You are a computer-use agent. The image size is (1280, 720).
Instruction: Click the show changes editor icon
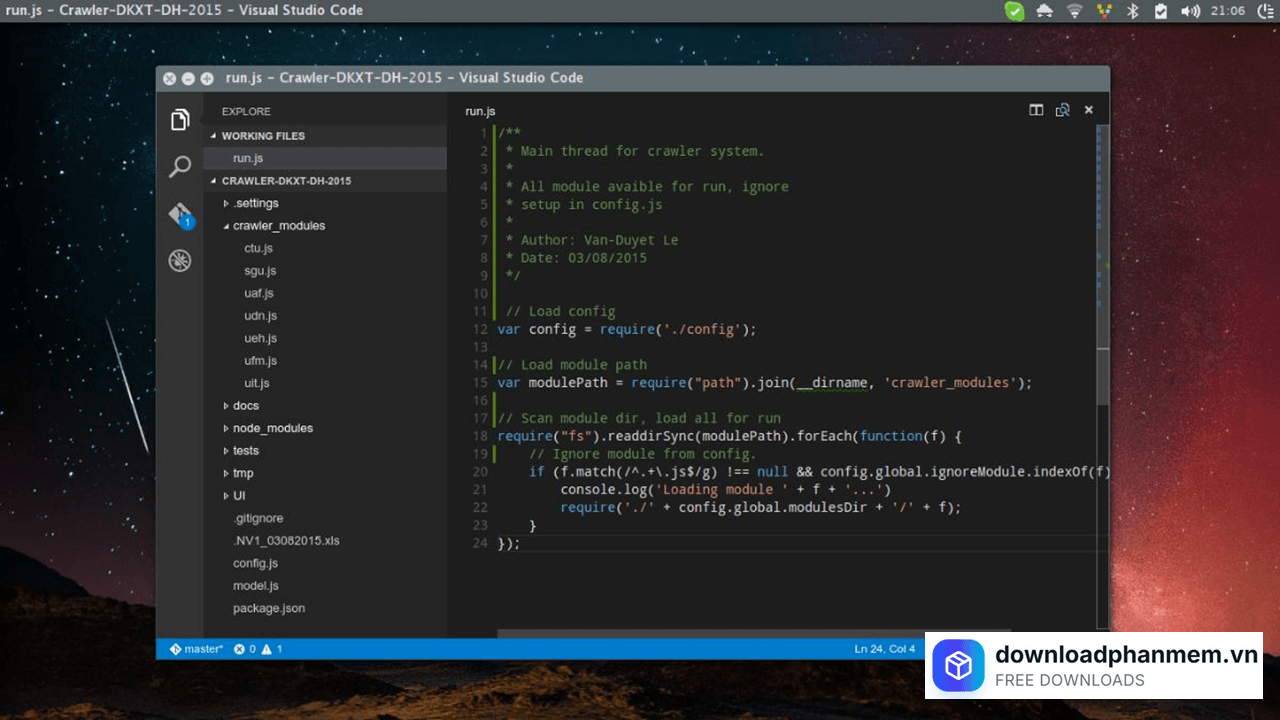click(1062, 110)
